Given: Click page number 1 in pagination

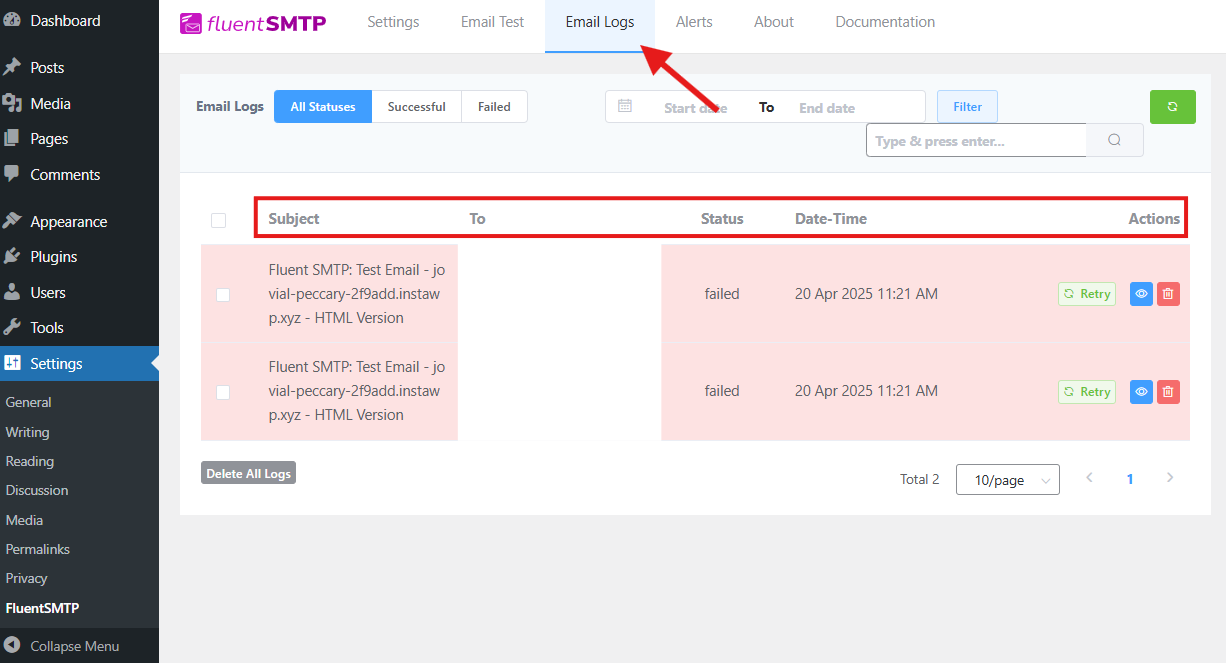Looking at the screenshot, I should tap(1130, 479).
